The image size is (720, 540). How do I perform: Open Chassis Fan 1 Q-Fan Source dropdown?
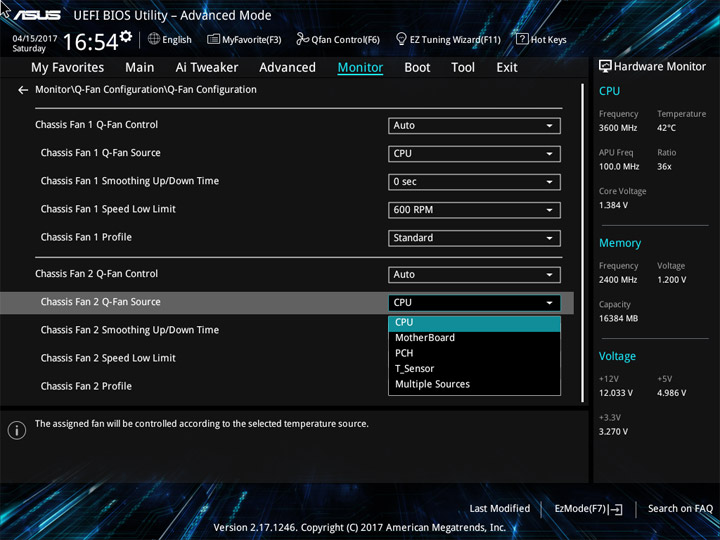coord(474,154)
